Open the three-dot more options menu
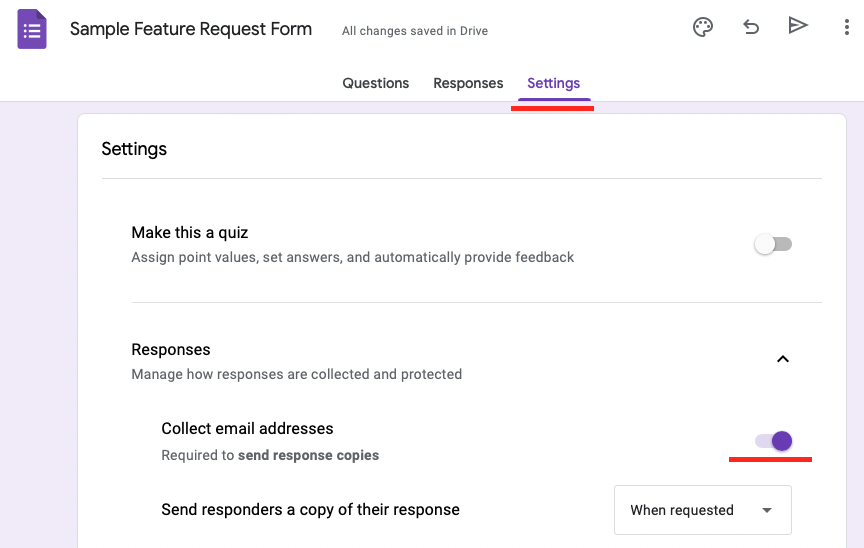Image resolution: width=864 pixels, height=548 pixels. [846, 27]
